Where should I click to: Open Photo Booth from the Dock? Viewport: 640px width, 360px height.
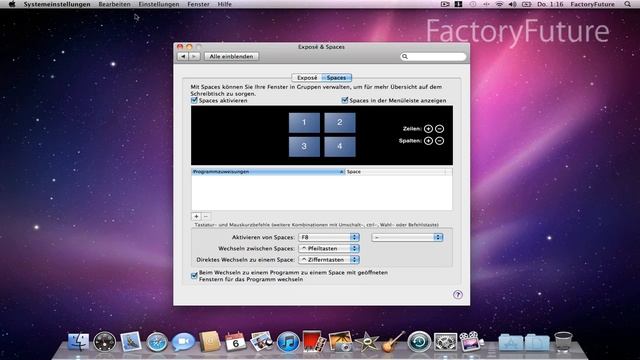314,341
